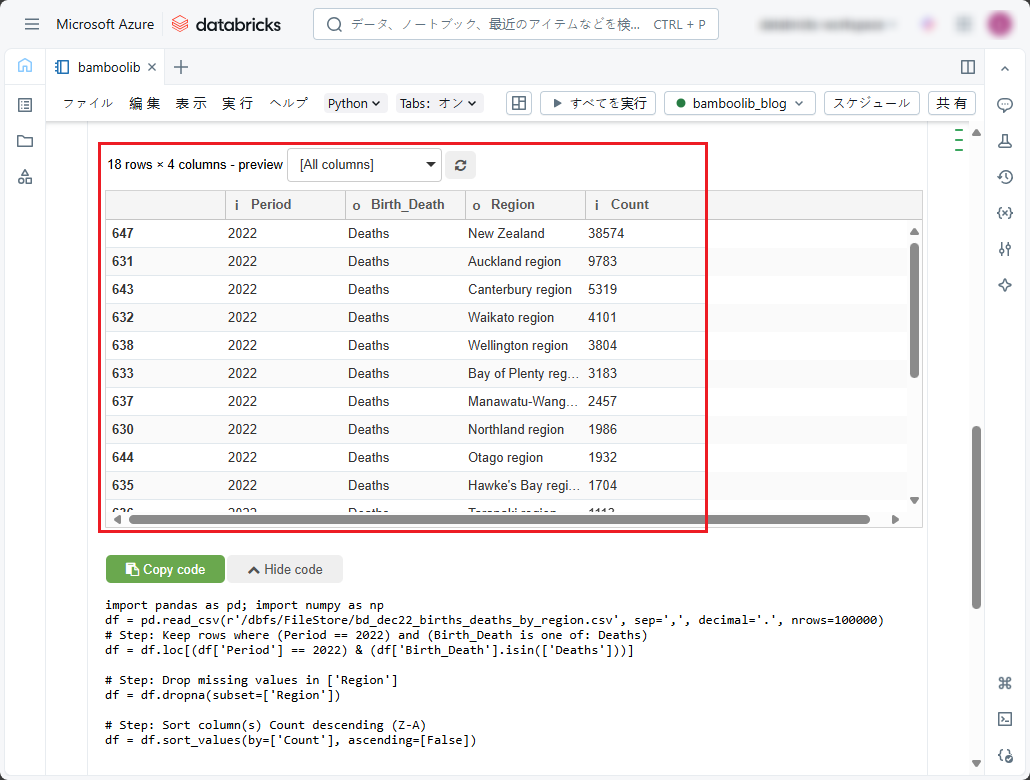The height and width of the screenshot is (780, 1030).
Task: Click the table's horizontal scrollbar
Action: pos(498,519)
